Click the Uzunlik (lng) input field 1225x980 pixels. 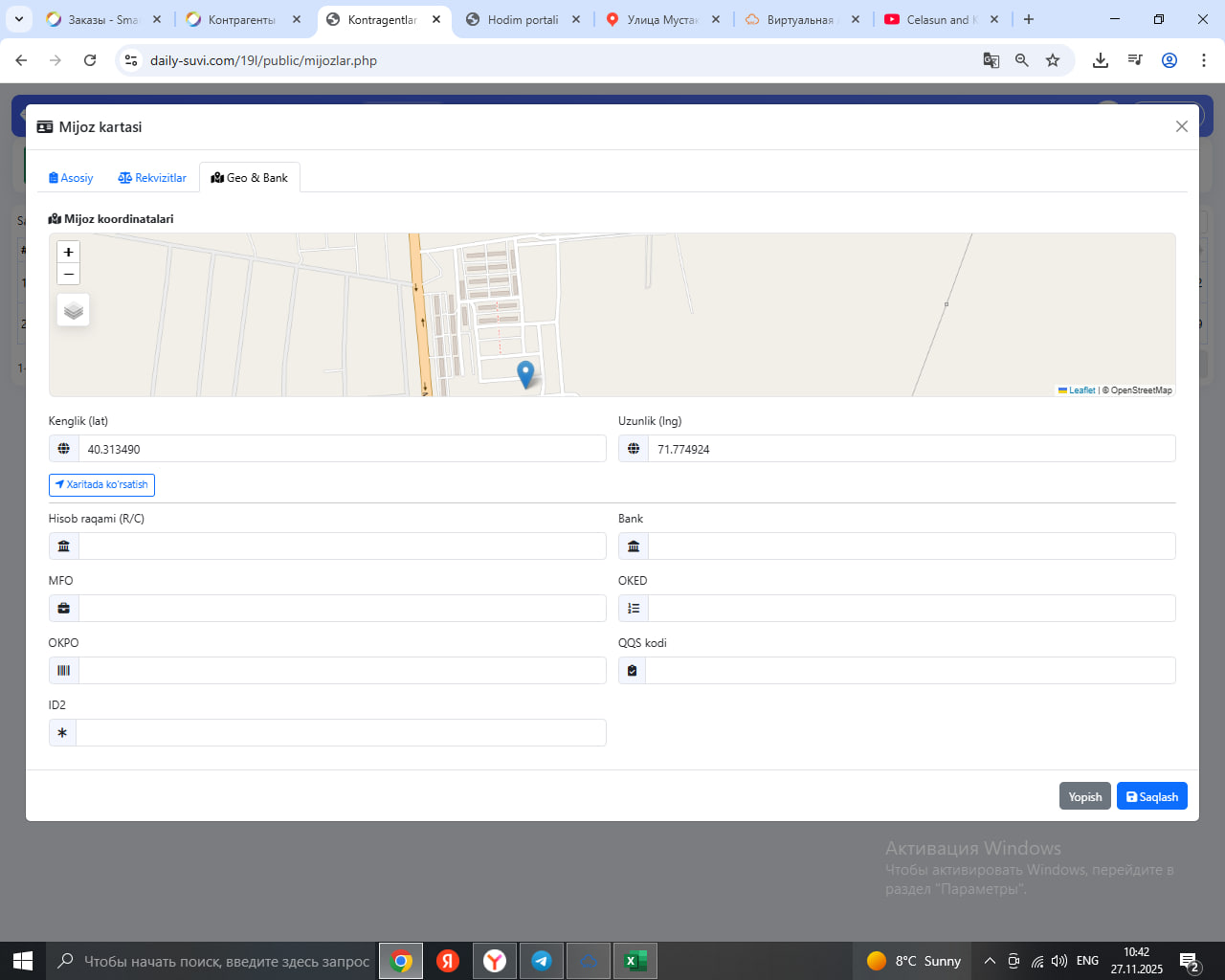[x=911, y=449]
